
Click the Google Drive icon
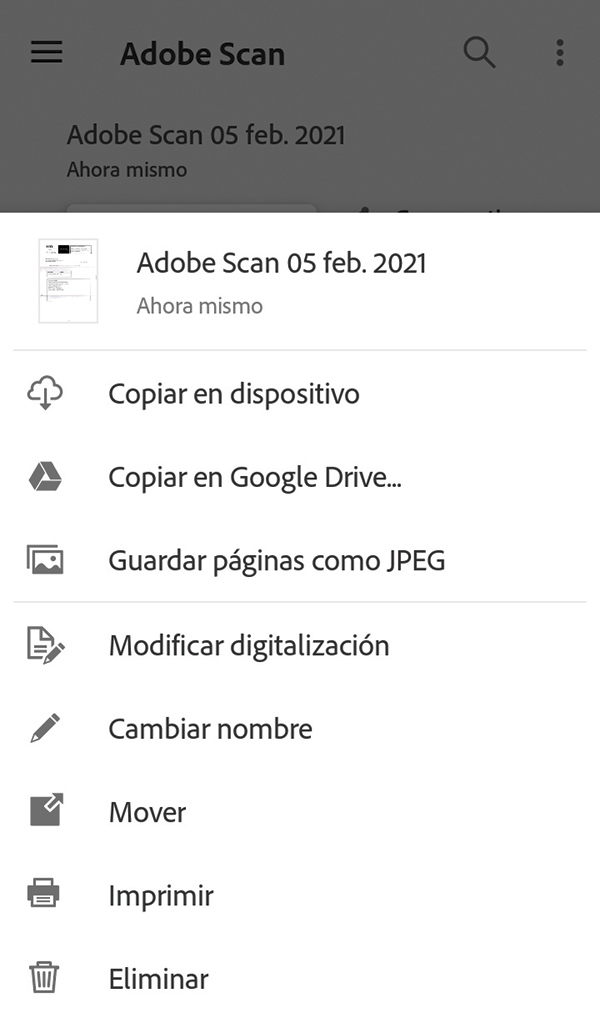pyautogui.click(x=45, y=477)
